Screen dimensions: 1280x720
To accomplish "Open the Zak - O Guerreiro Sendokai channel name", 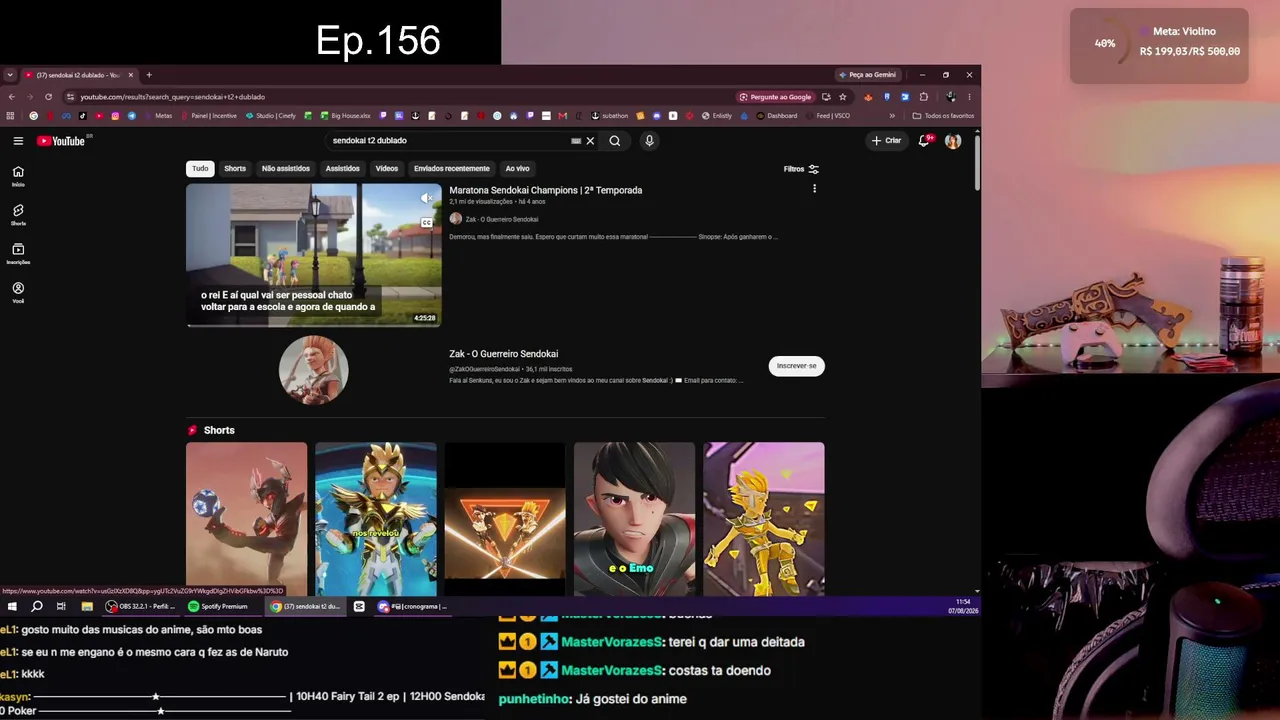I will (x=504, y=354).
